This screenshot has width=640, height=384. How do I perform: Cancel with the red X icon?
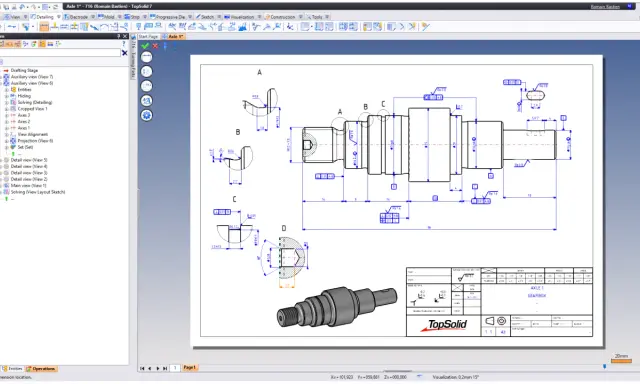point(155,46)
